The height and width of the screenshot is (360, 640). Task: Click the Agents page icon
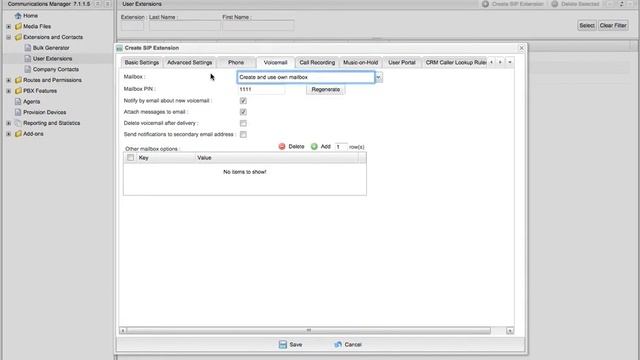(x=18, y=102)
